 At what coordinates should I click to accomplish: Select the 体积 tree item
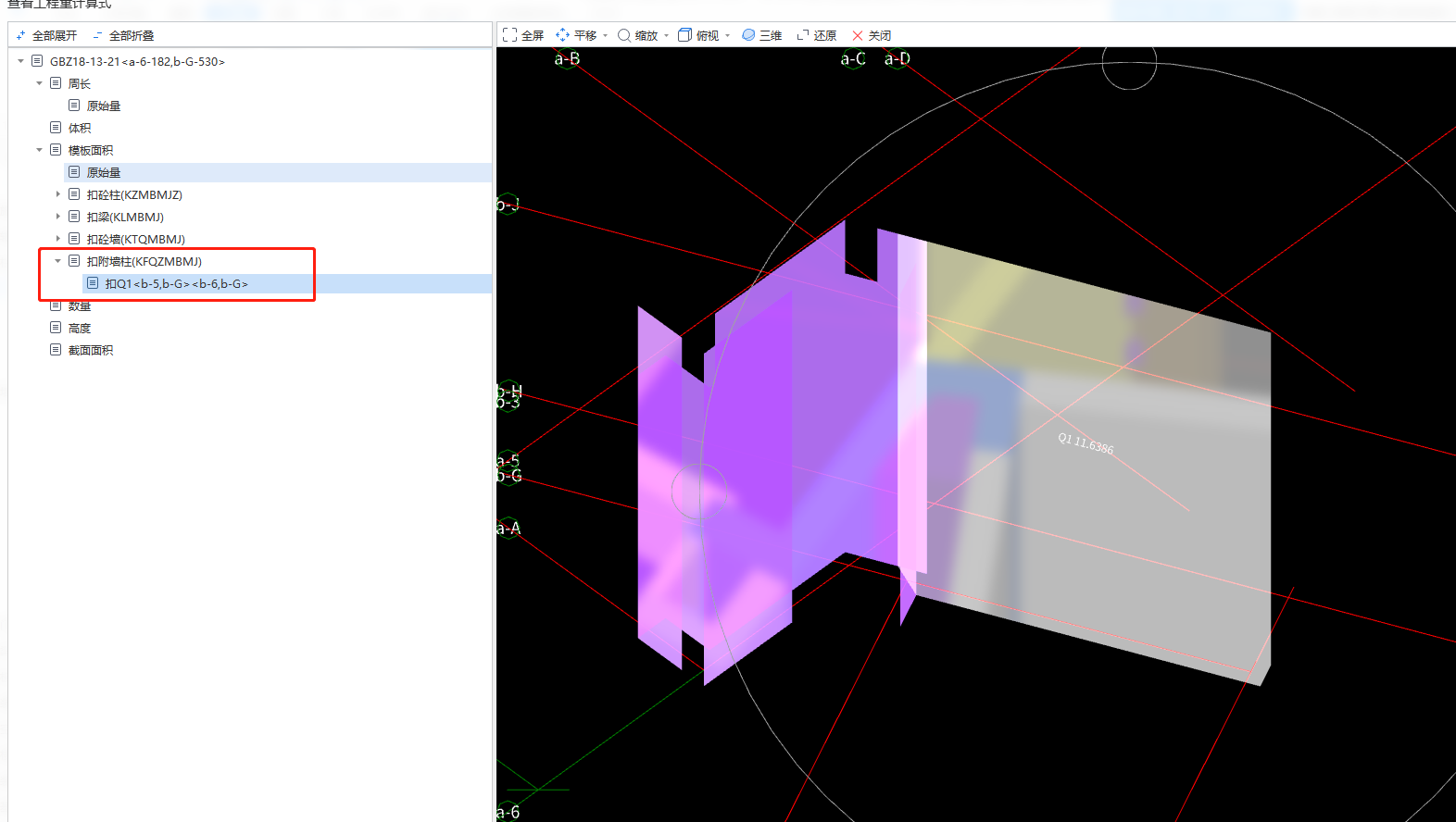pyautogui.click(x=80, y=128)
